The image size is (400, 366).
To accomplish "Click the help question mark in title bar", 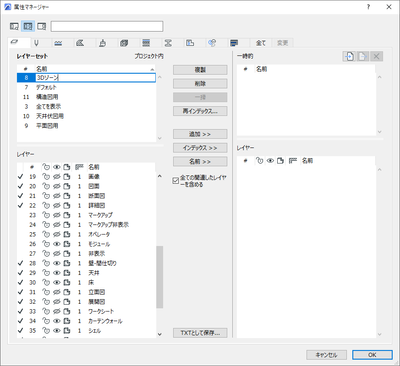I will point(368,7).
